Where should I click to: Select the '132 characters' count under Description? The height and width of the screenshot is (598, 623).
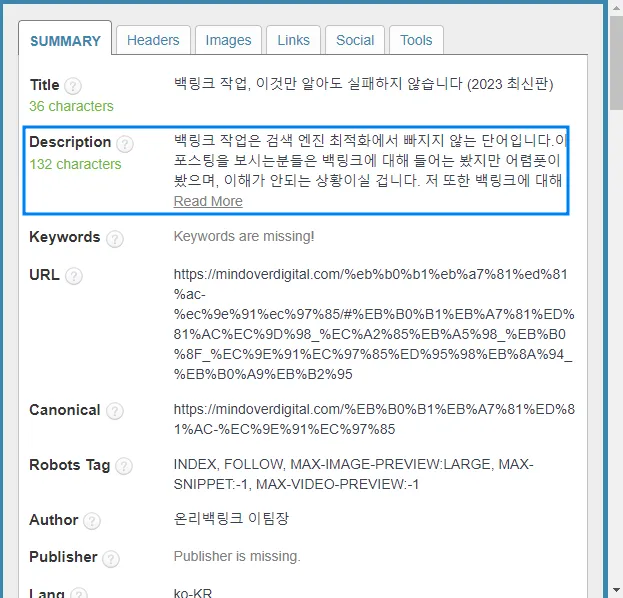[x=75, y=164]
